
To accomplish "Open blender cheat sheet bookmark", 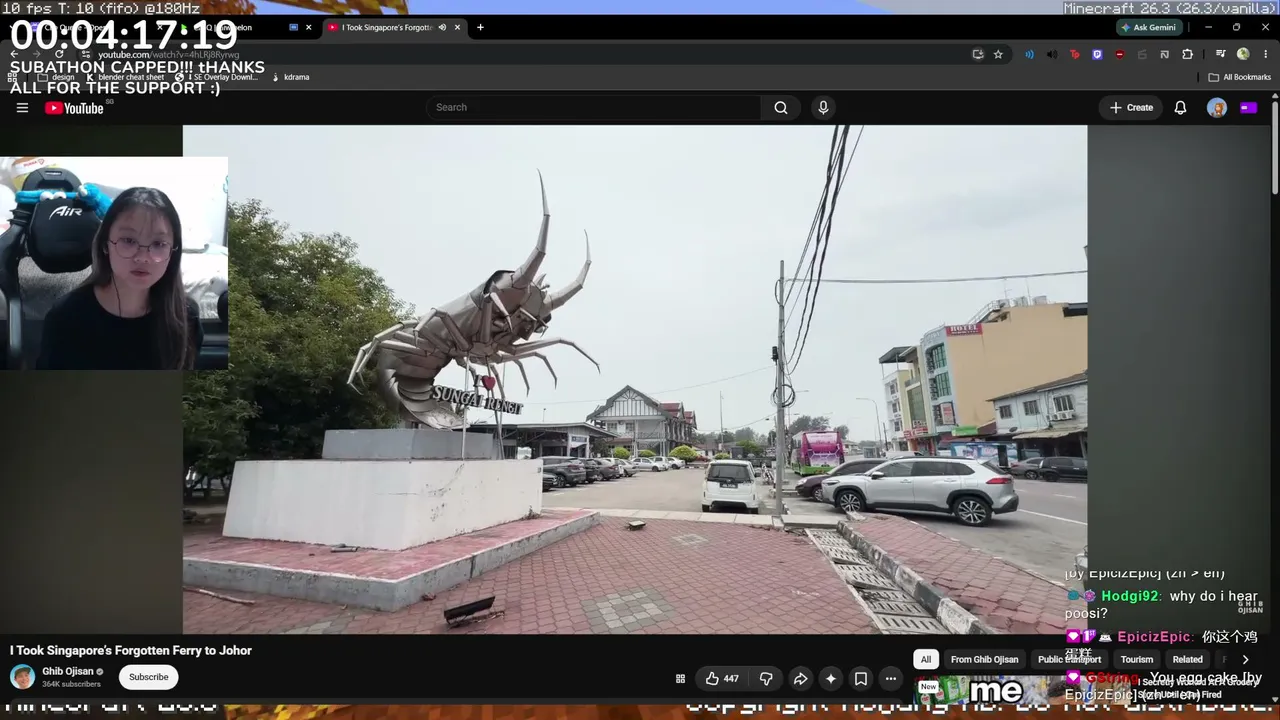I will (125, 77).
